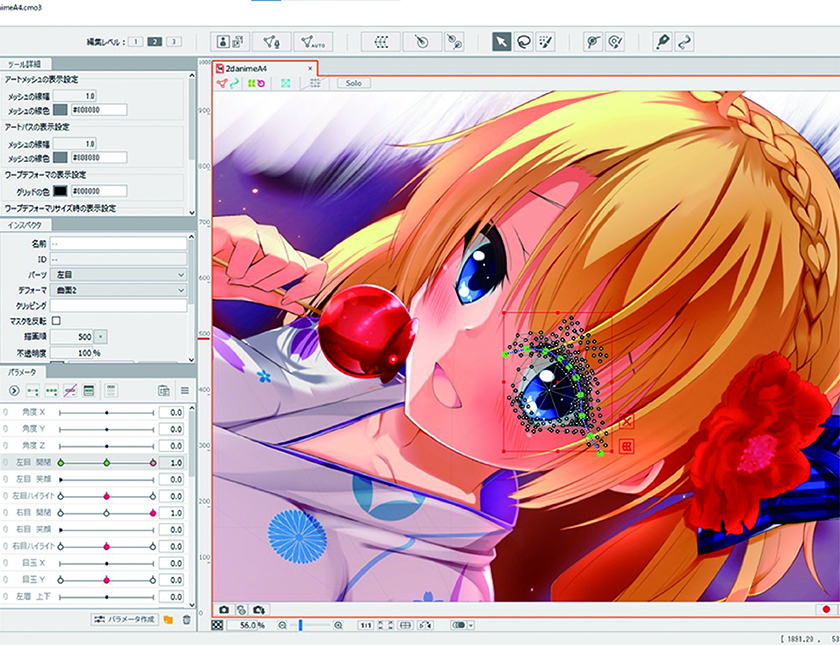Select the arrow selection tool
This screenshot has width=840, height=645.
[501, 42]
